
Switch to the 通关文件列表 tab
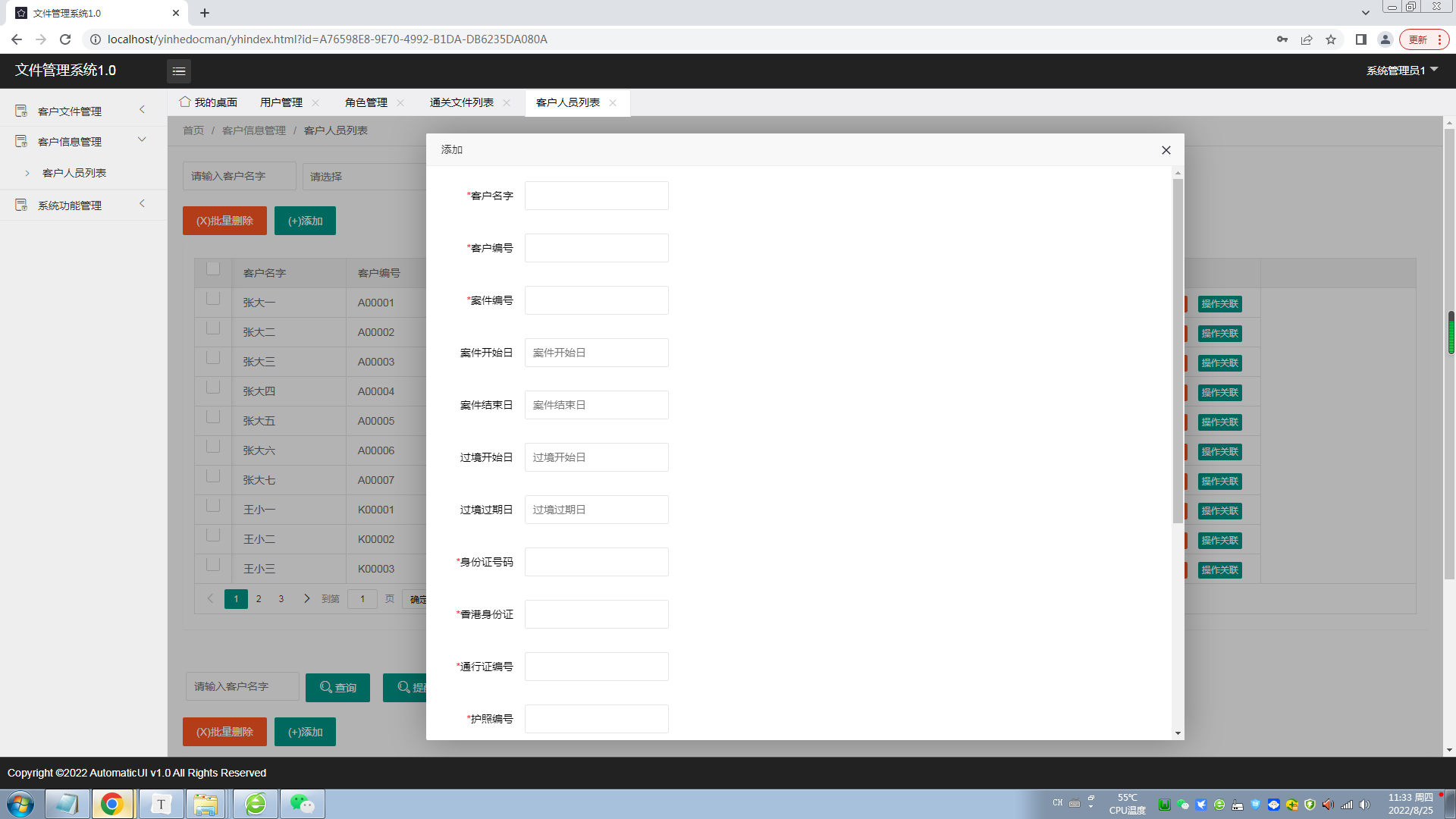[461, 103]
